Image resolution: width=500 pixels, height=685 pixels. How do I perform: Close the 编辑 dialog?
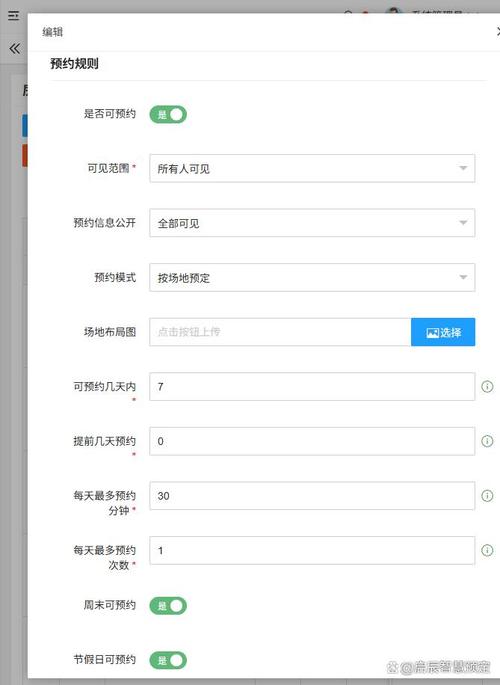tap(498, 31)
